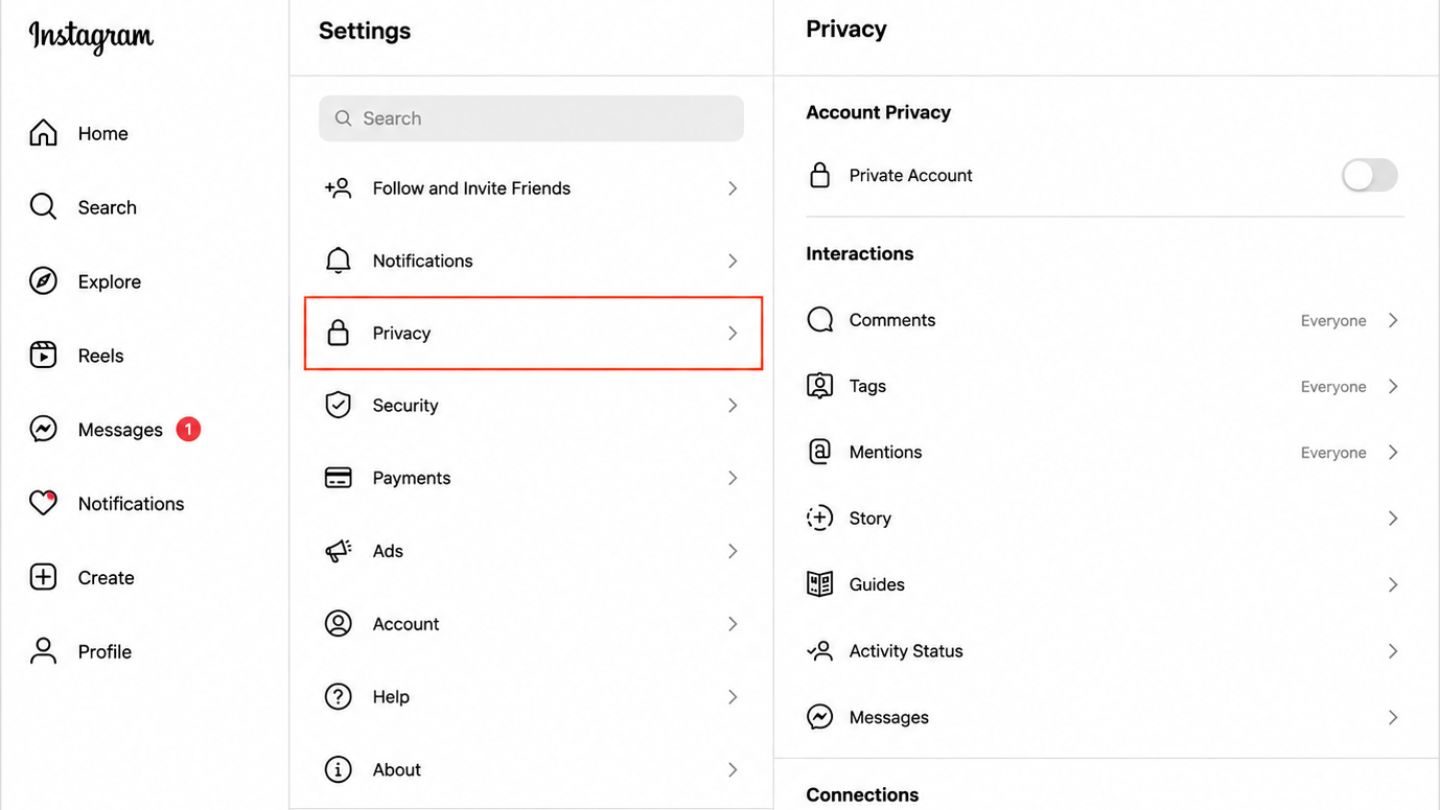
Task: Click the Security shield icon
Action: tap(339, 405)
